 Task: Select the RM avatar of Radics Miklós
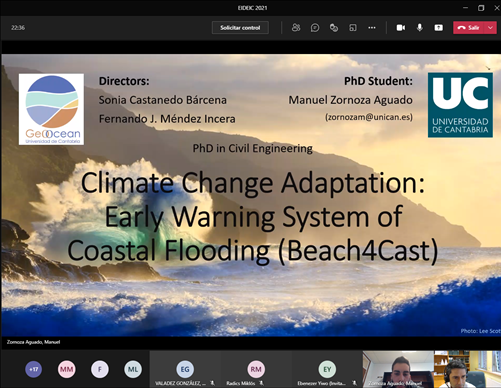click(x=256, y=369)
